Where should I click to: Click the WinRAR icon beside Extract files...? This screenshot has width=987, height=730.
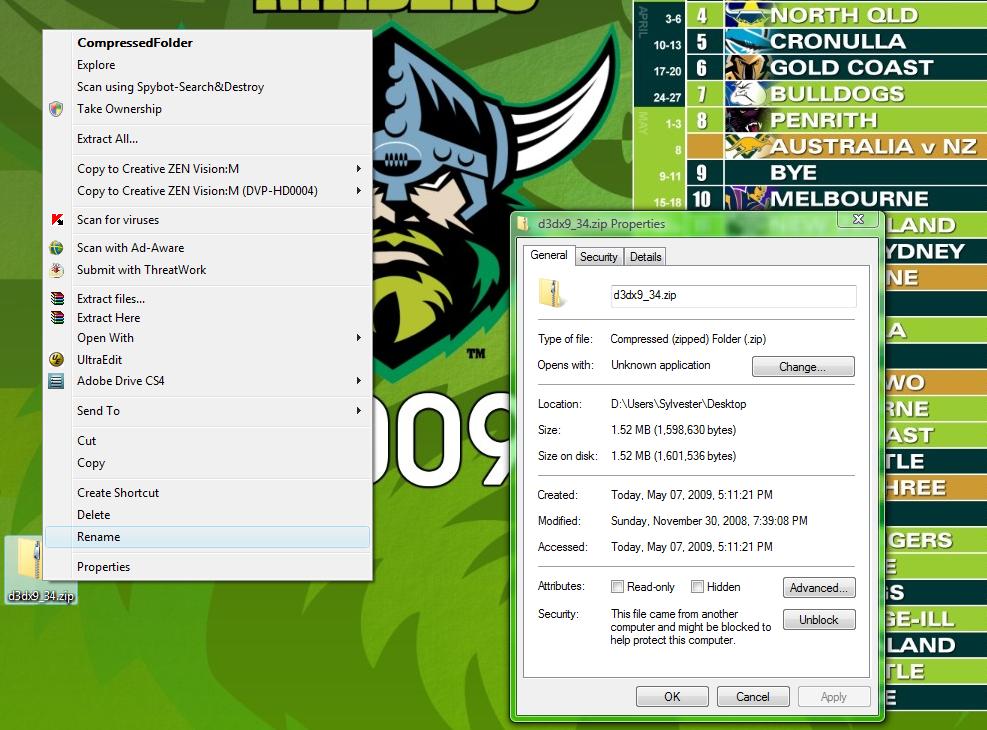57,299
